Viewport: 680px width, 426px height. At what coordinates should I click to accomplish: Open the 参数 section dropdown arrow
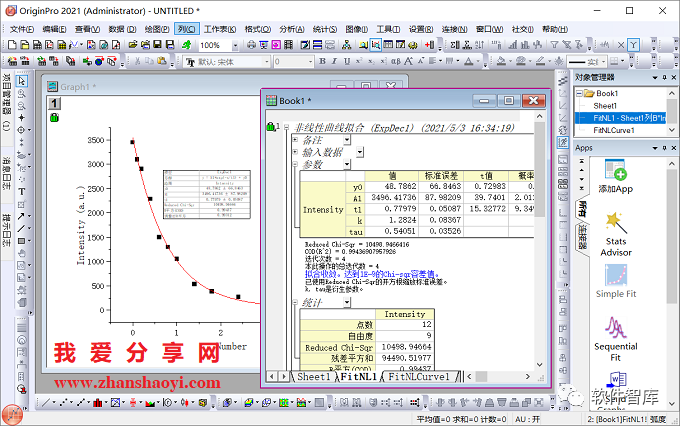click(x=347, y=164)
